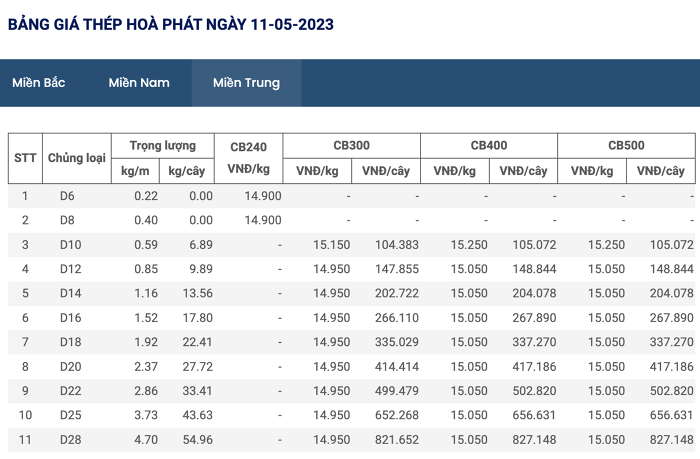Click the Chủng loại column header

click(x=77, y=158)
